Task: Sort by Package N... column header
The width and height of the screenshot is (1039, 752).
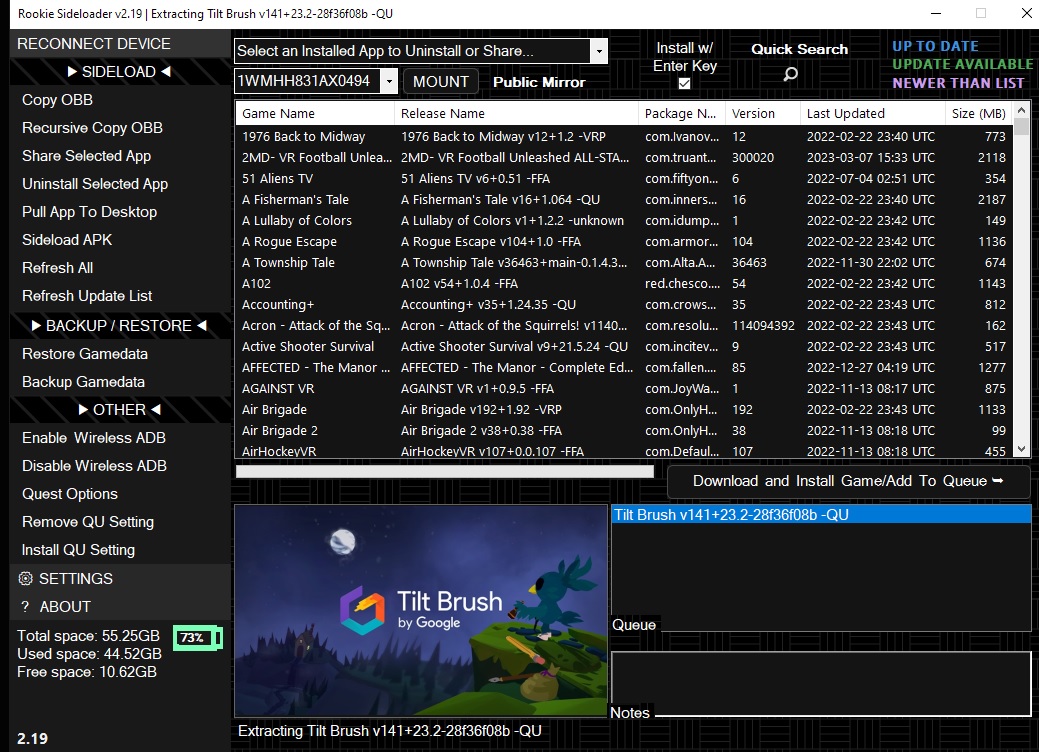Action: coord(682,113)
